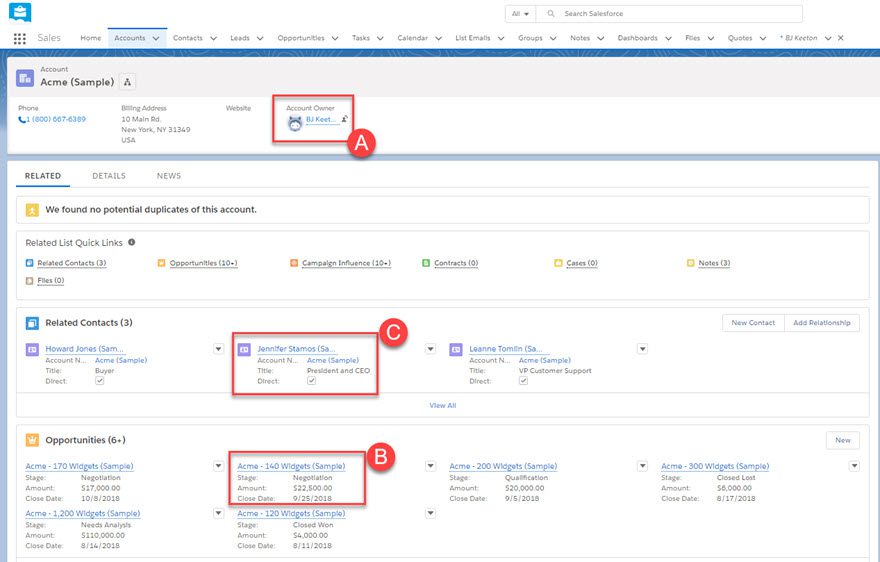The height and width of the screenshot is (562, 880).
Task: Click the Related Contacts section icon
Action: pyautogui.click(x=32, y=323)
